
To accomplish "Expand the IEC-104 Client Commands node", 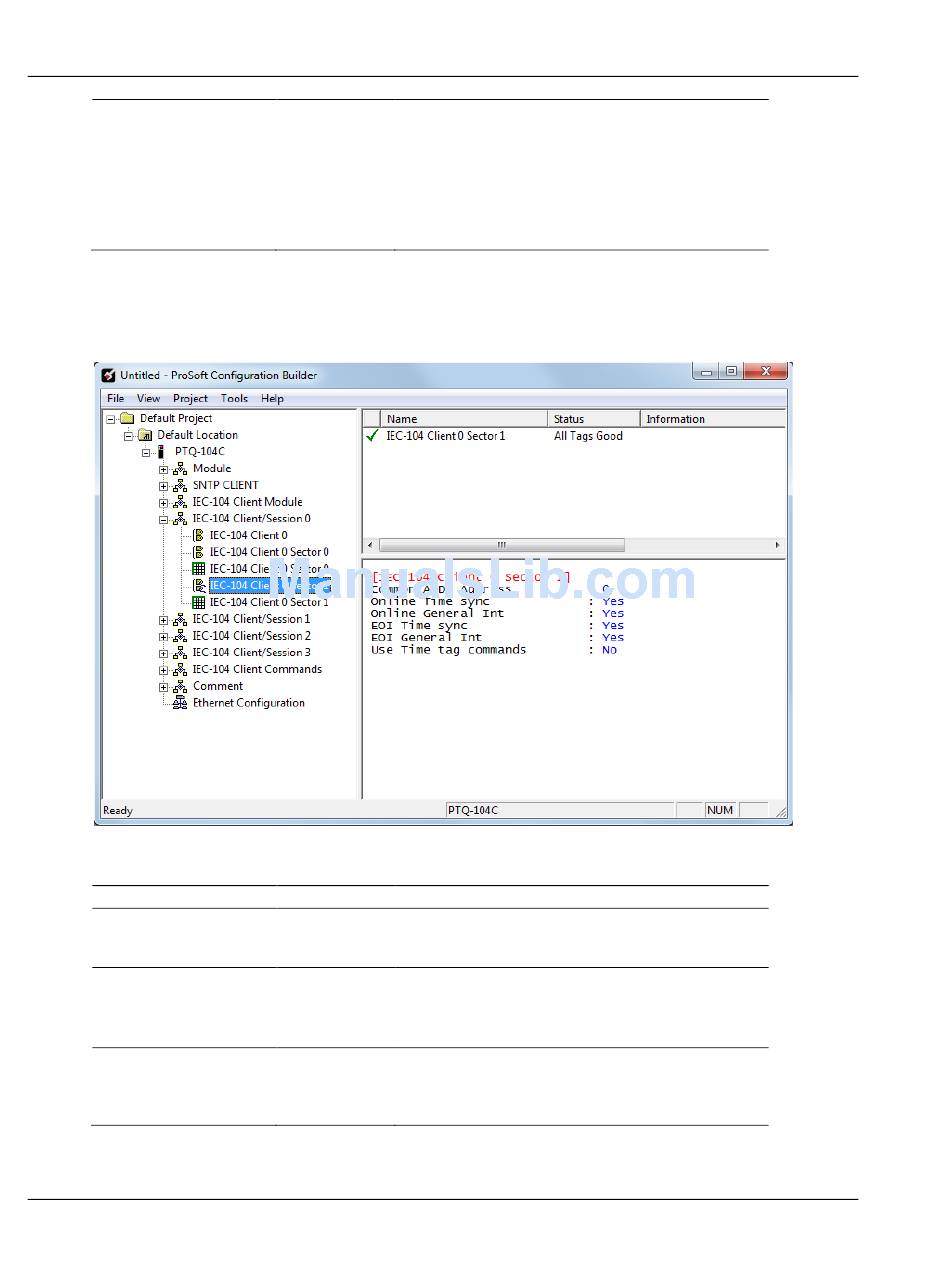I will (x=164, y=671).
